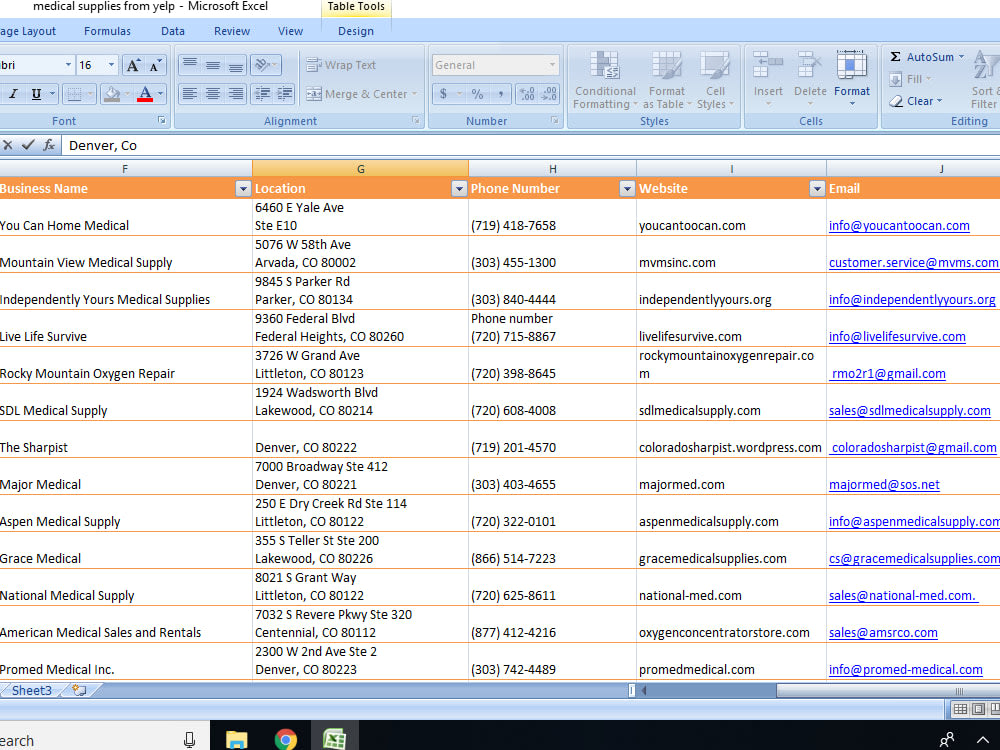This screenshot has width=1000, height=750.
Task: Toggle Wrap Text
Action: [x=341, y=65]
